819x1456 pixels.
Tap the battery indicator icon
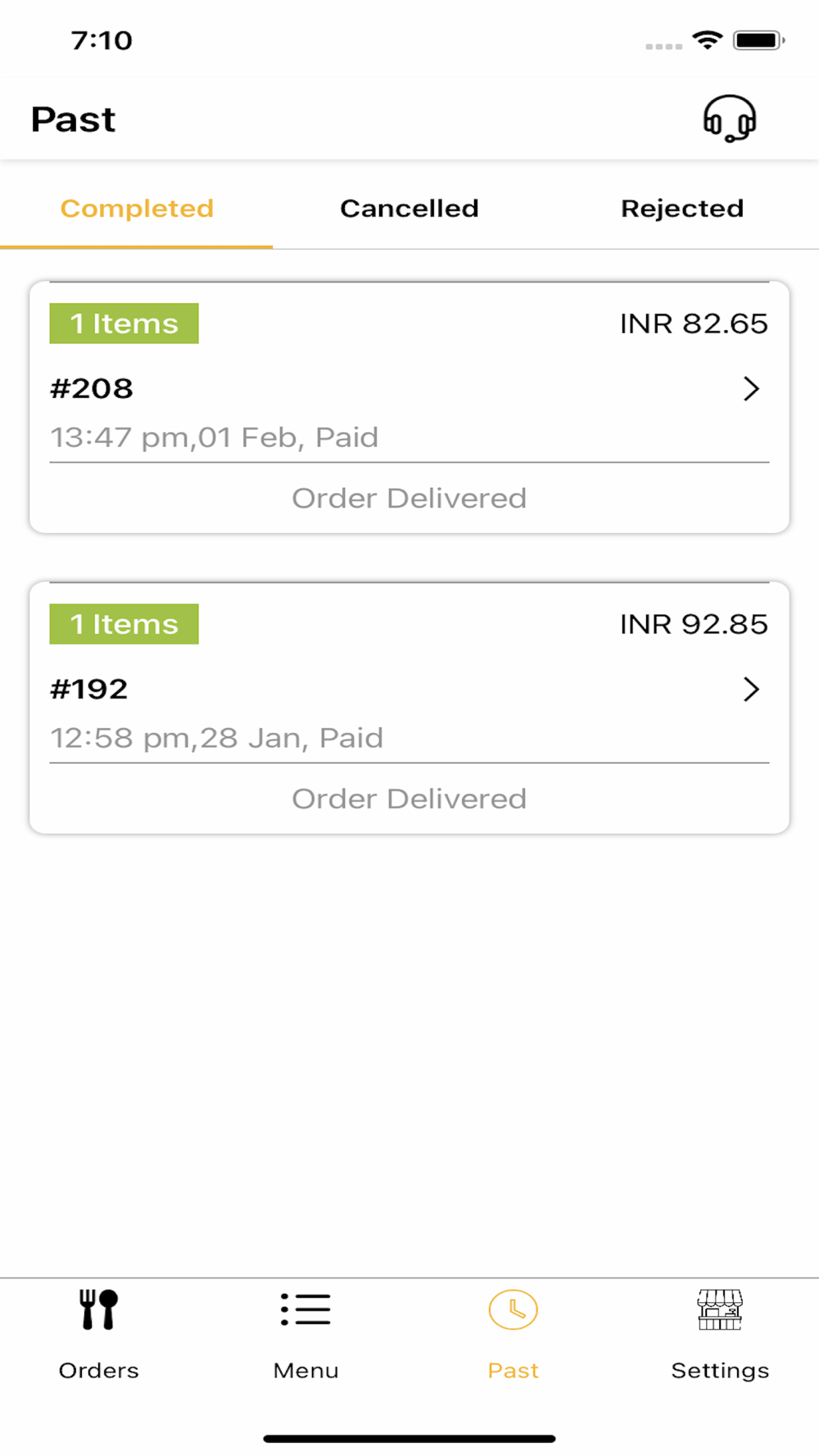coord(758,40)
